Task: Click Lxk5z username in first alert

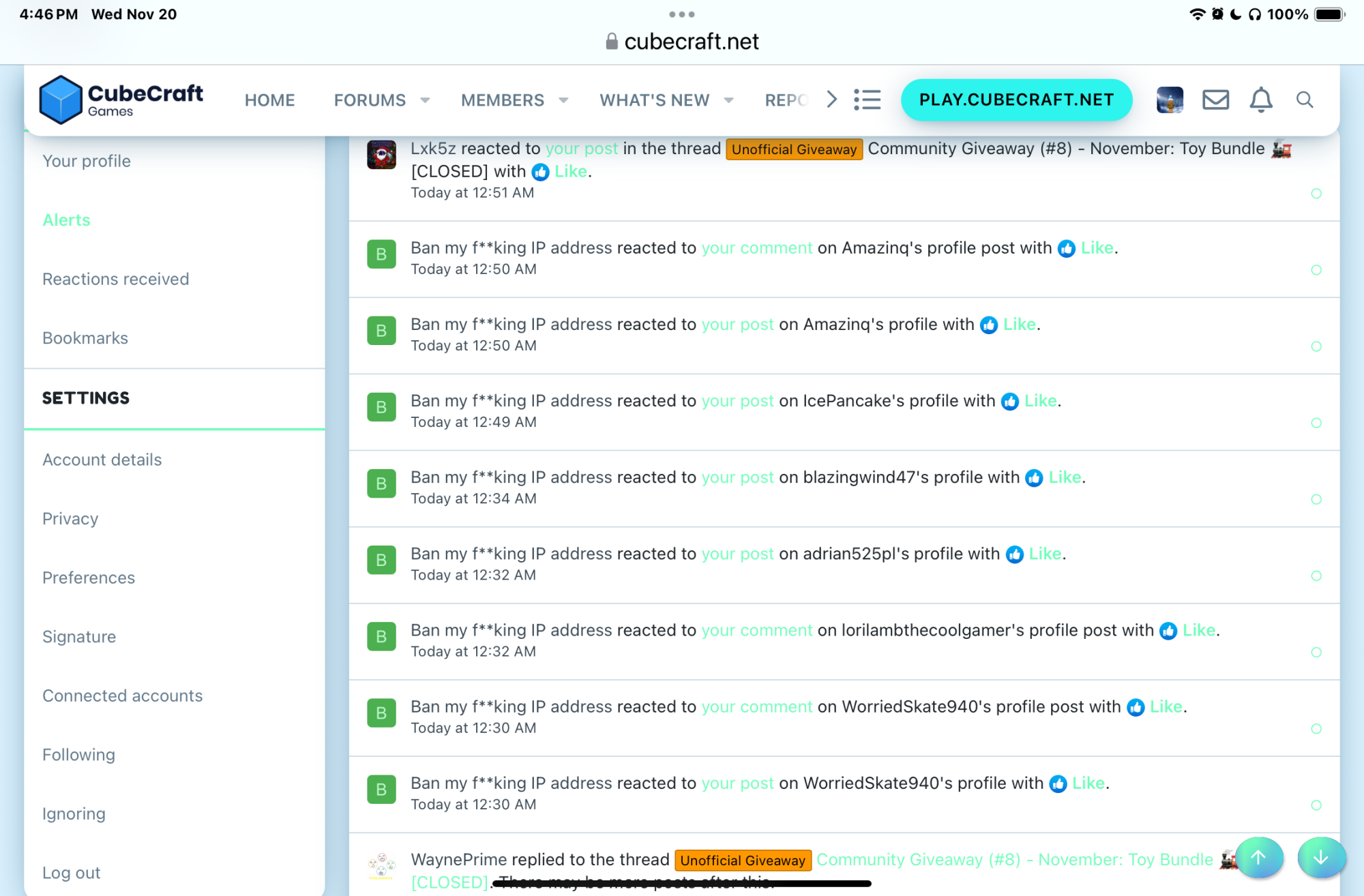Action: 433,149
